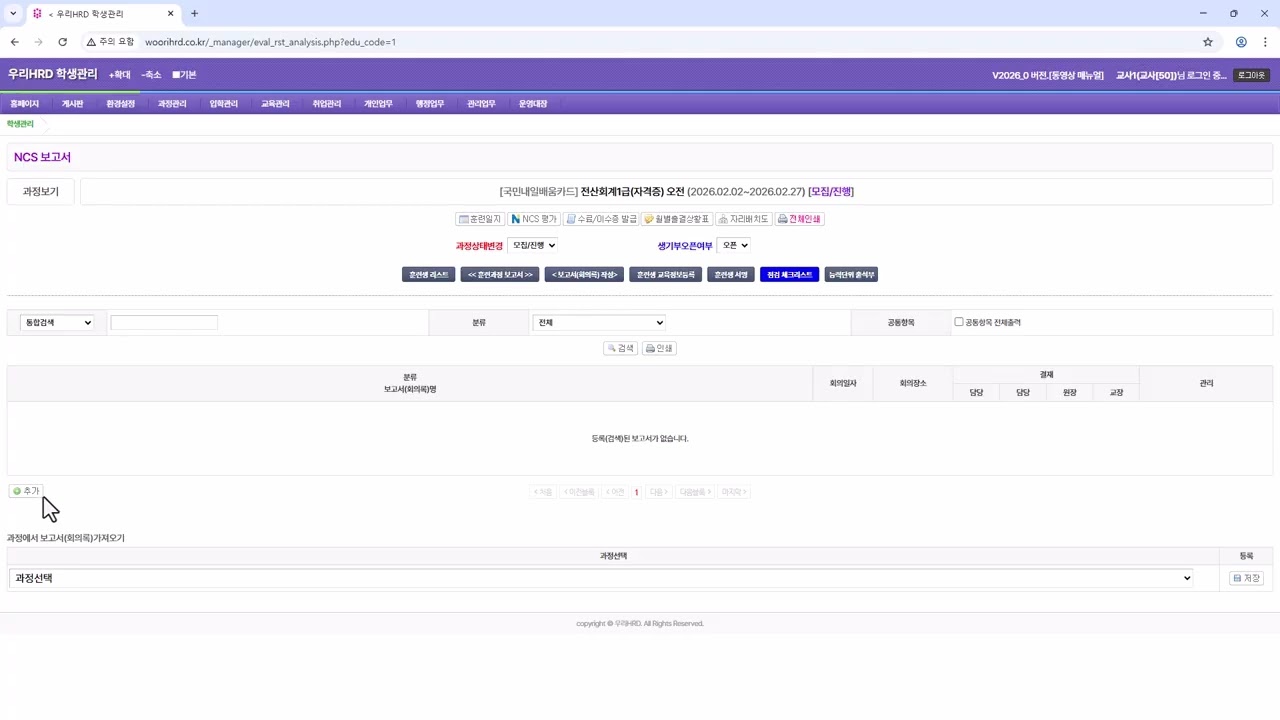Open the 생기부오픈여부 오픈 dropdown

(734, 245)
